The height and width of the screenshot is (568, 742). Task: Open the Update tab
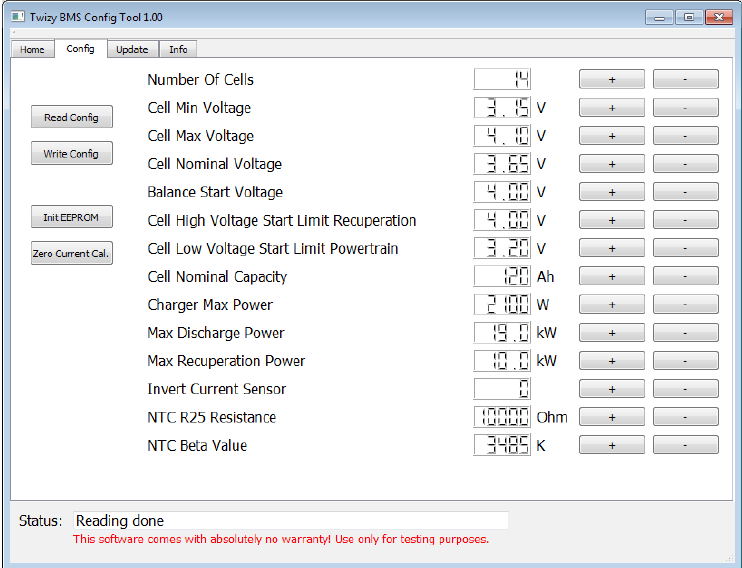point(131,49)
